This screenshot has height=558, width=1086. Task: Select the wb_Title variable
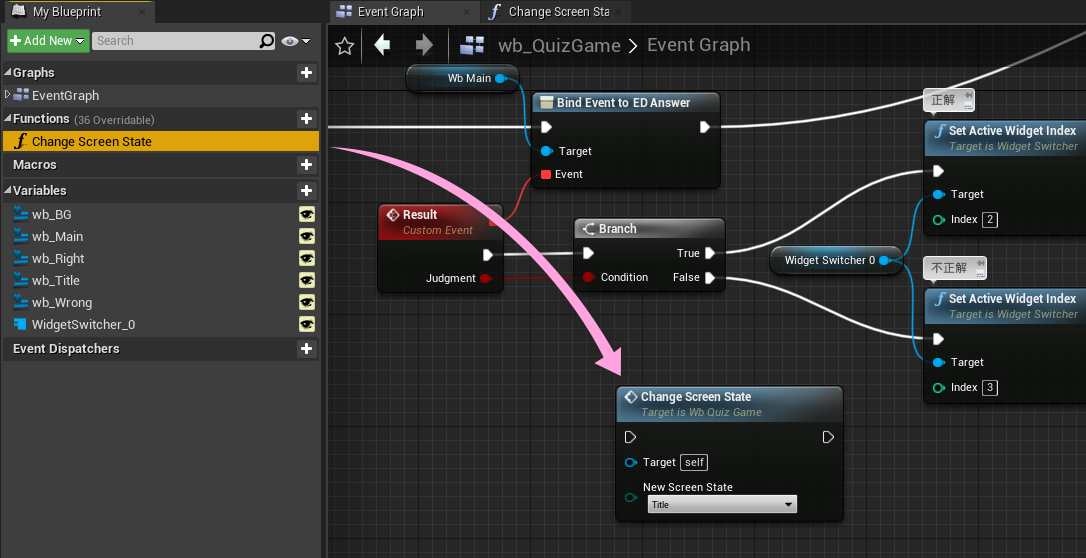(x=55, y=280)
